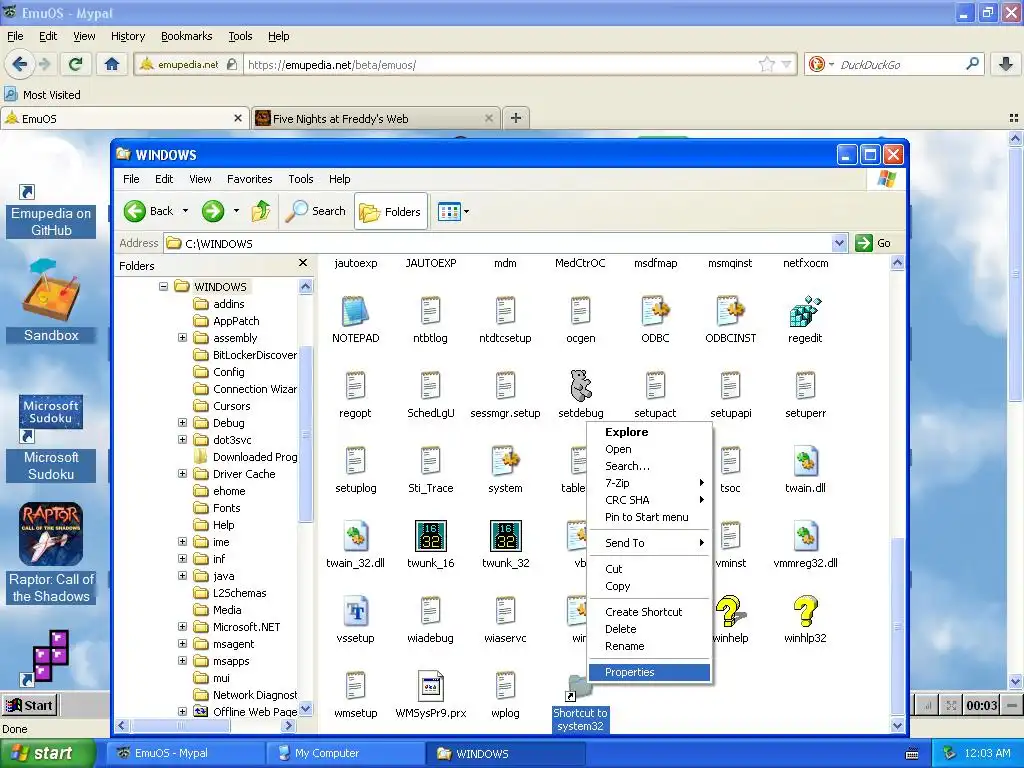The height and width of the screenshot is (768, 1024).
Task: Click the Go button
Action: pos(873,243)
